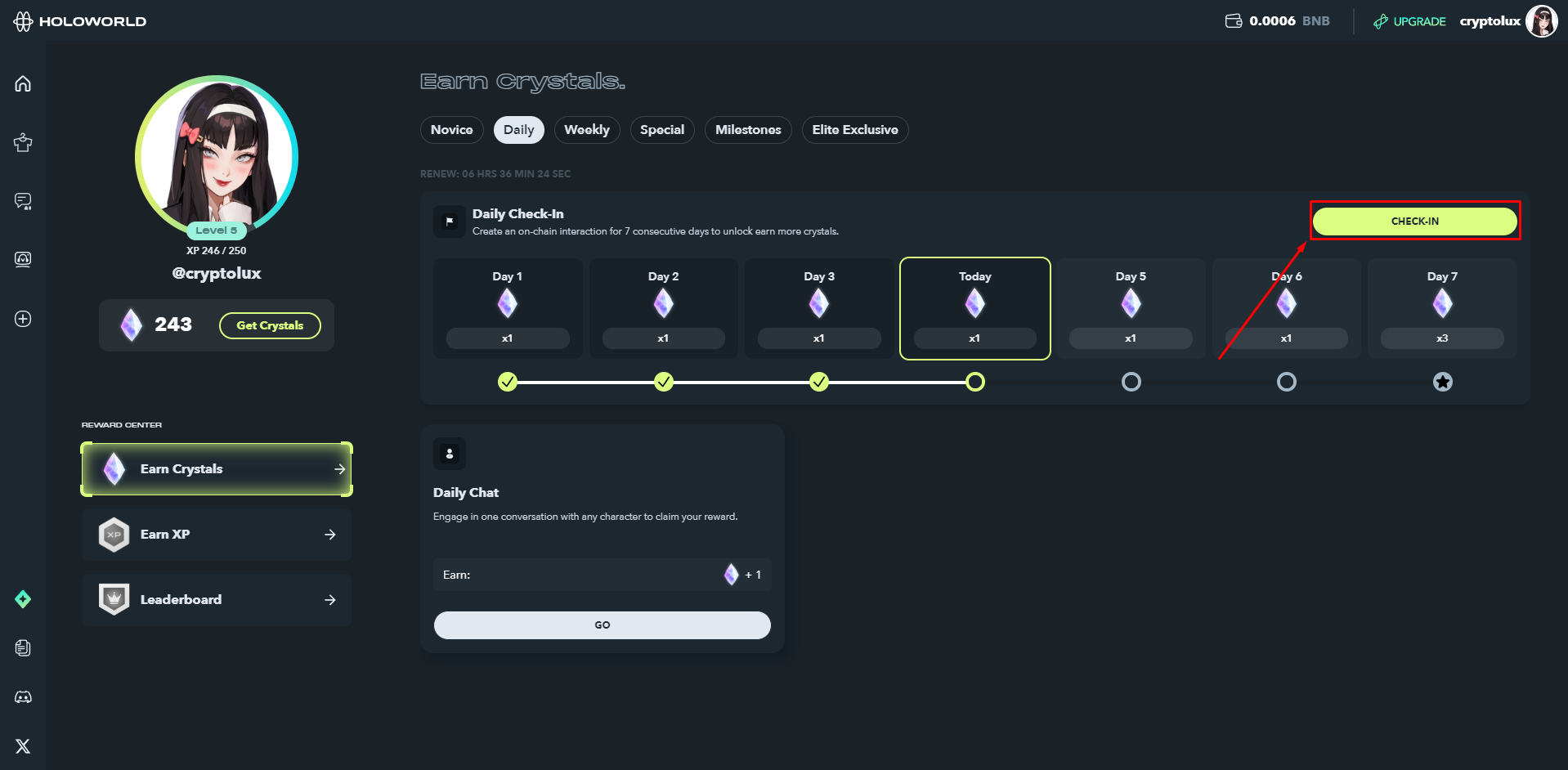
Task: Click the green diamond sidebar icon
Action: click(23, 599)
